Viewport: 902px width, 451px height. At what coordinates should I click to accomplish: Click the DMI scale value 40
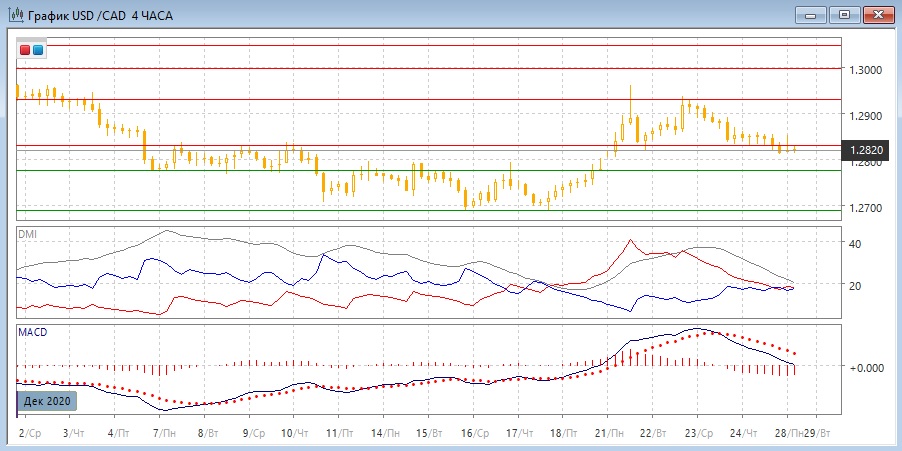coord(855,243)
